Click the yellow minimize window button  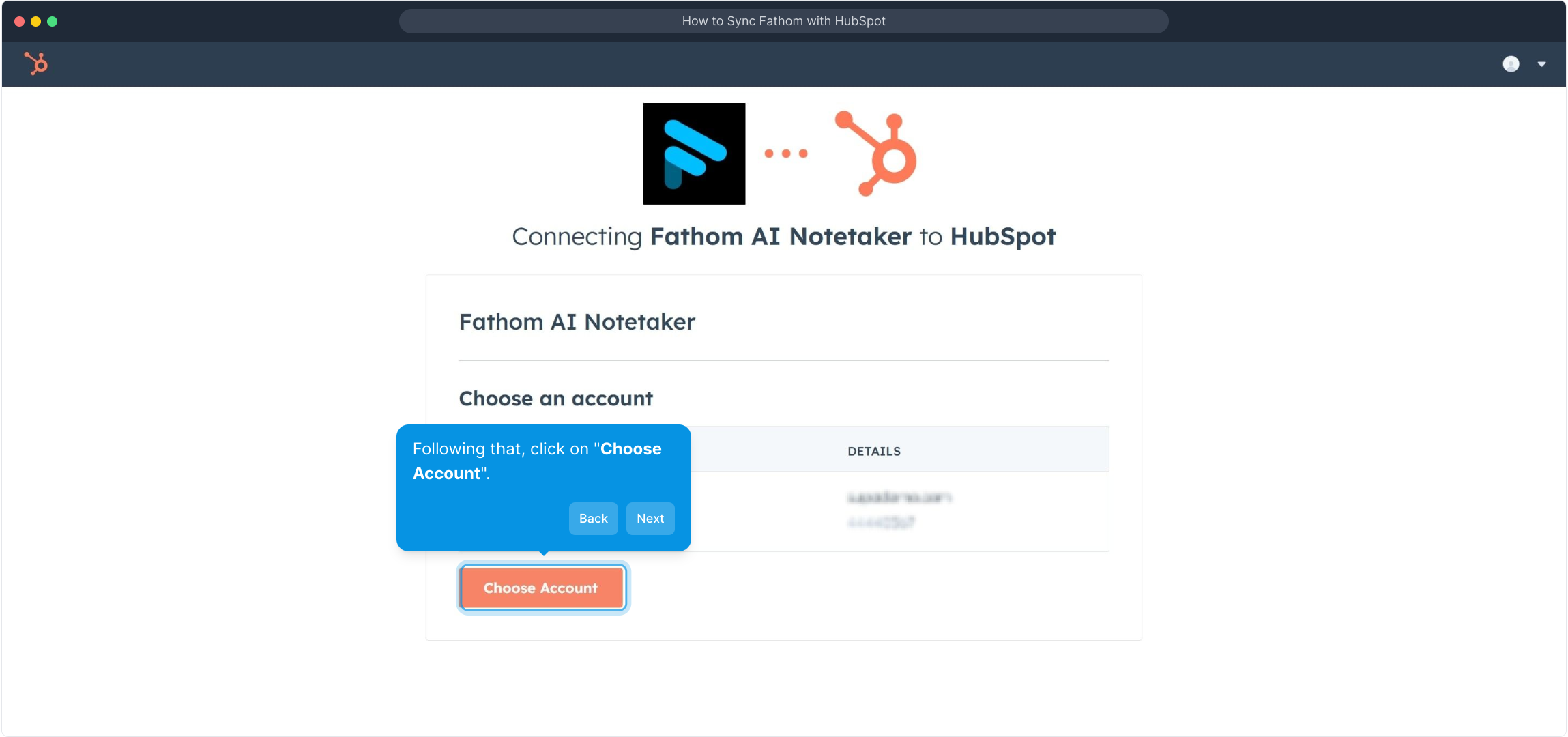pos(36,21)
